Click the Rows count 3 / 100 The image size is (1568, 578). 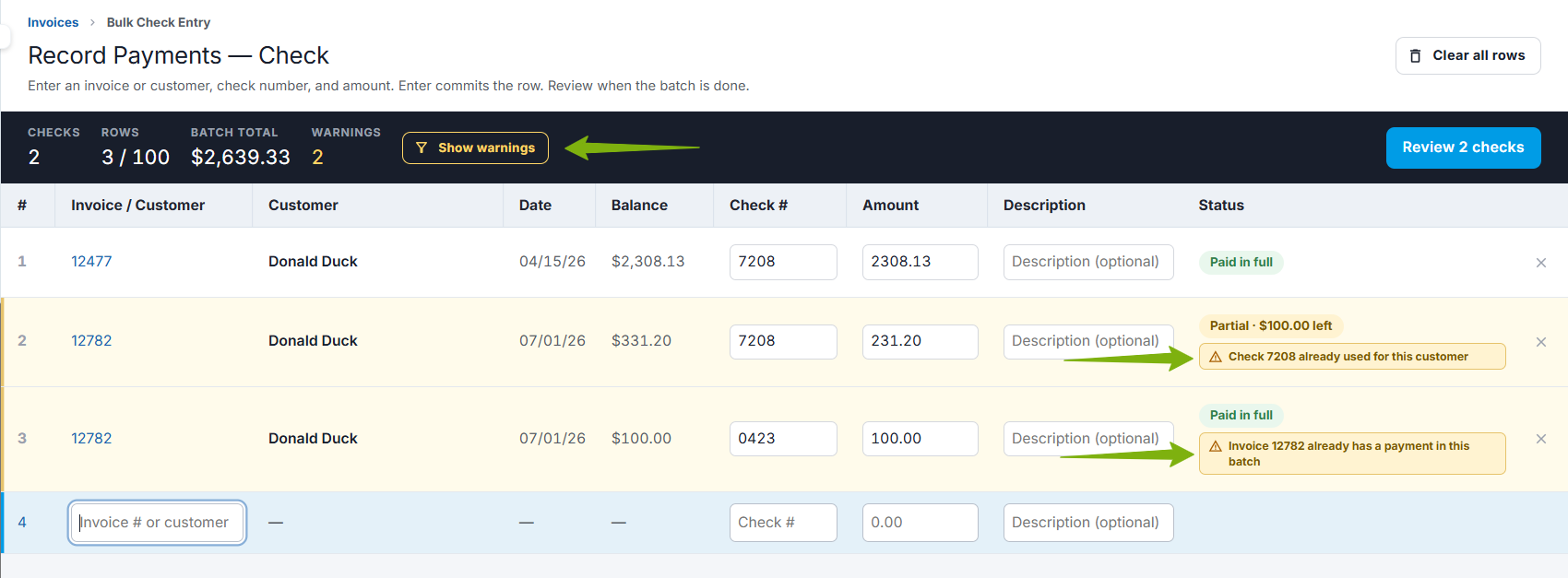coord(136,158)
